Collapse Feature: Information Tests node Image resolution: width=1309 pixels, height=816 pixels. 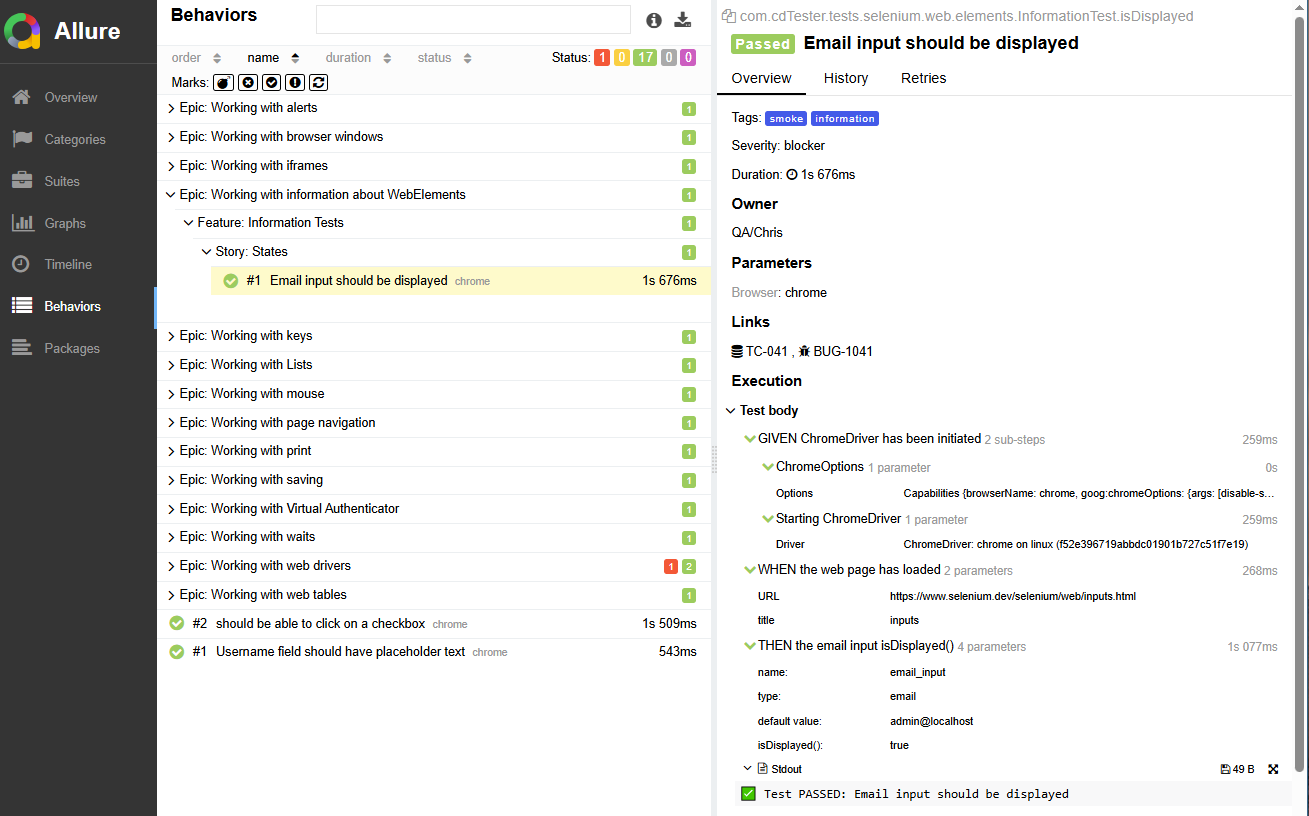pos(443,223)
